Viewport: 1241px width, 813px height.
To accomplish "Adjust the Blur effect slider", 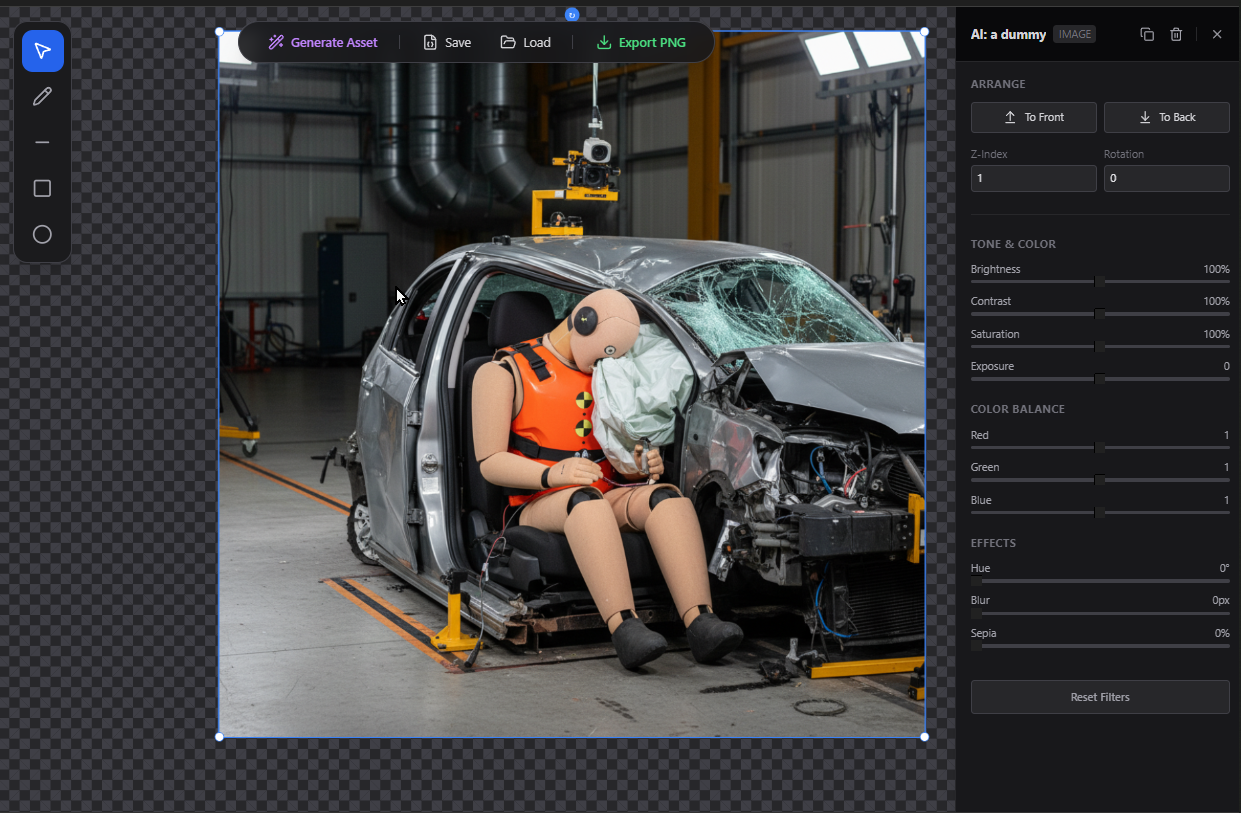I will pos(1100,613).
